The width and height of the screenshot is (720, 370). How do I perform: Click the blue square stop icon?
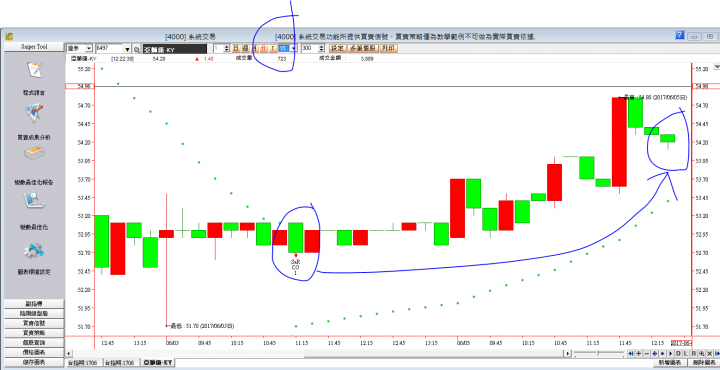[662, 353]
